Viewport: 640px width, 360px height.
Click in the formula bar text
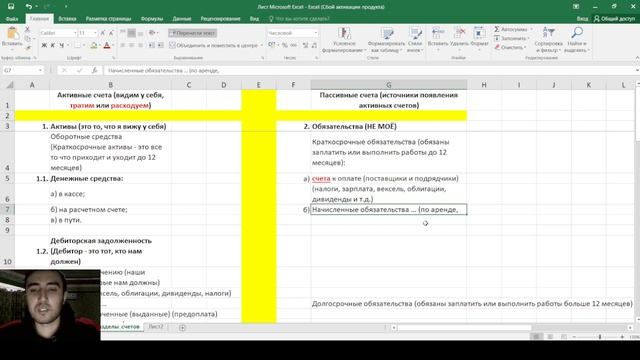click(163, 70)
